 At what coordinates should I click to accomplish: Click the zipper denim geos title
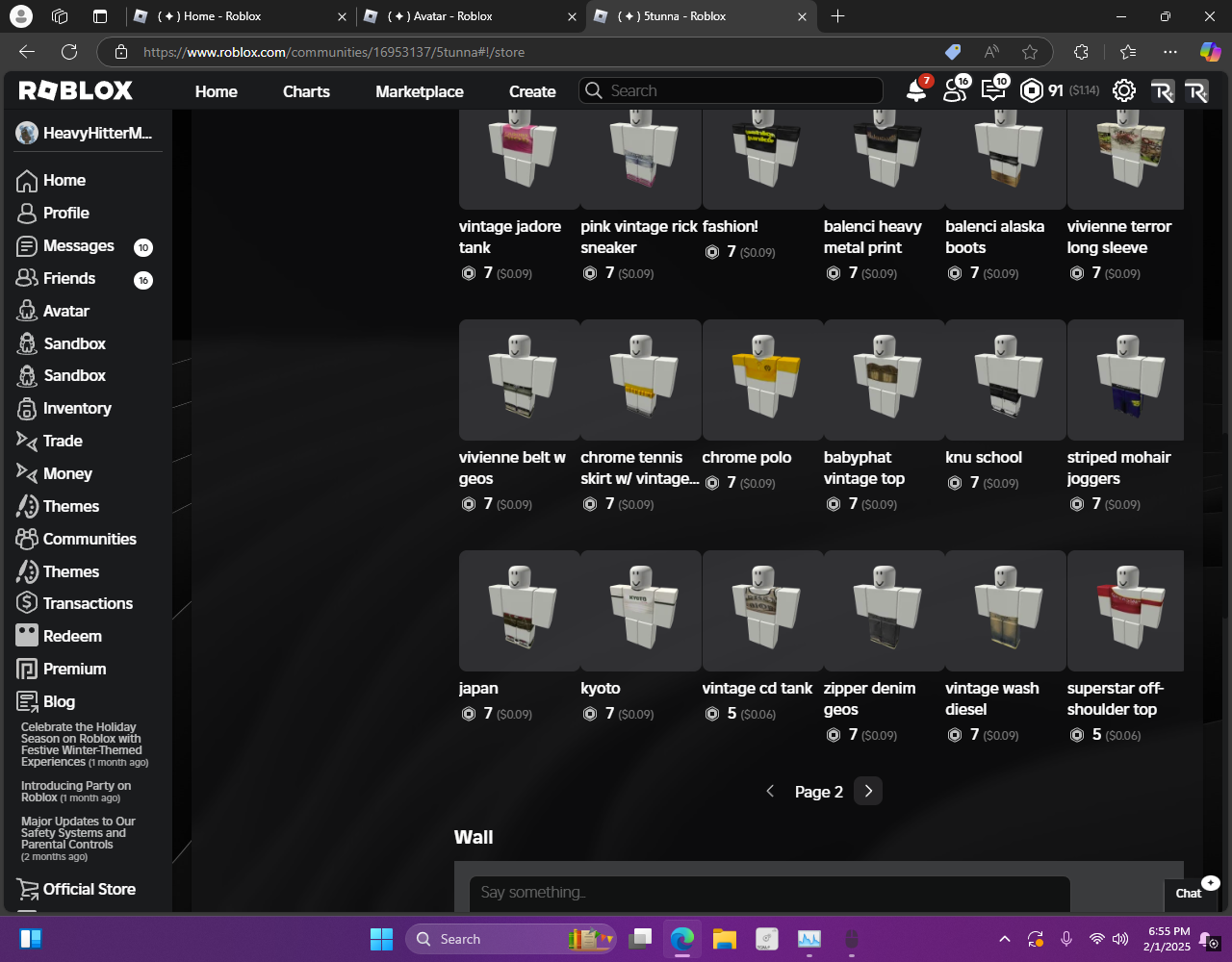click(x=869, y=698)
